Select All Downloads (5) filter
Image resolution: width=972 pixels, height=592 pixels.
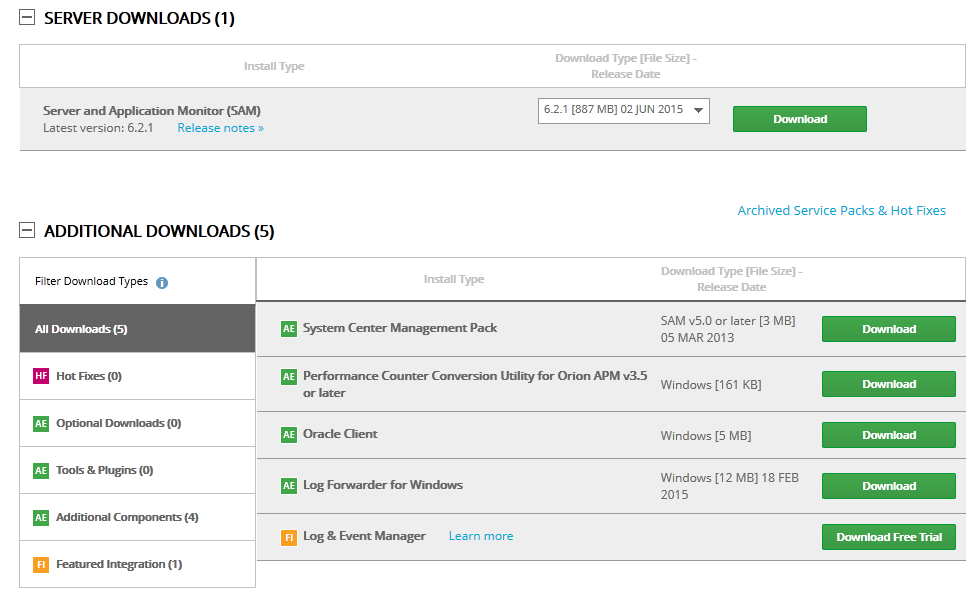tap(138, 329)
